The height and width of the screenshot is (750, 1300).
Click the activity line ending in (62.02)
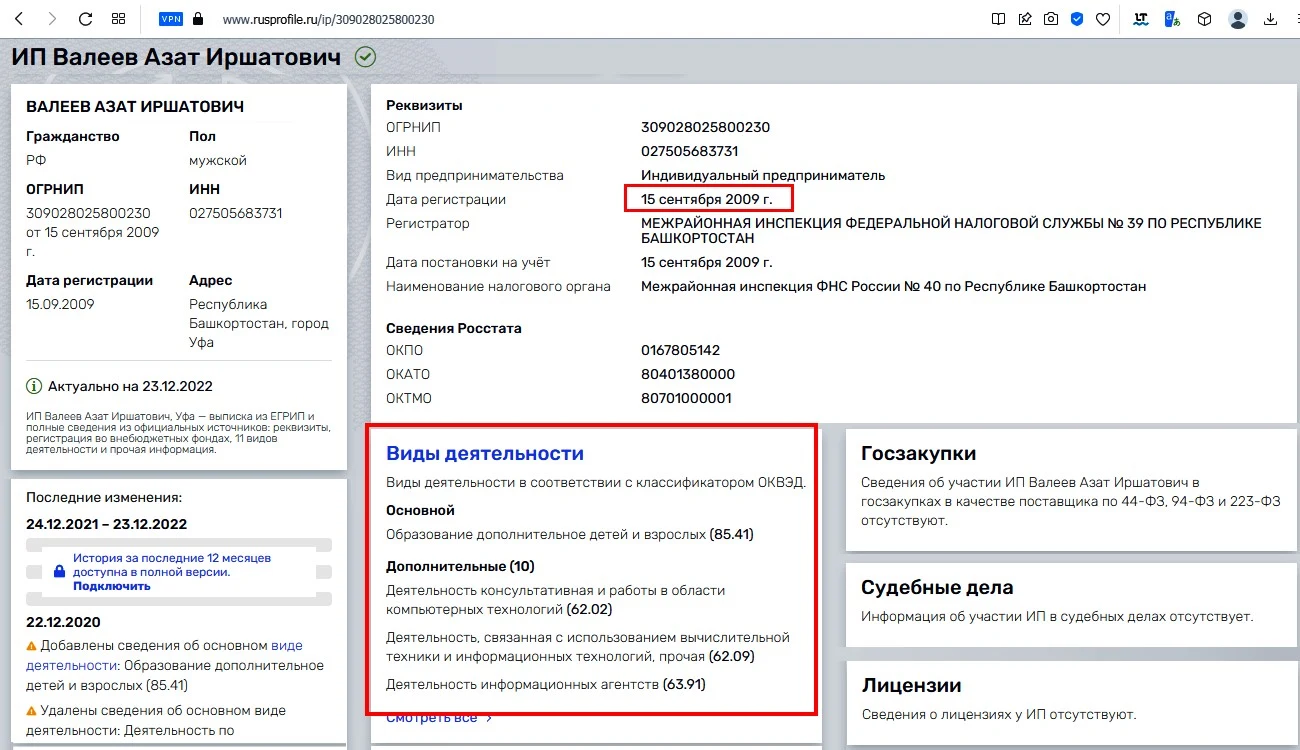(x=556, y=599)
